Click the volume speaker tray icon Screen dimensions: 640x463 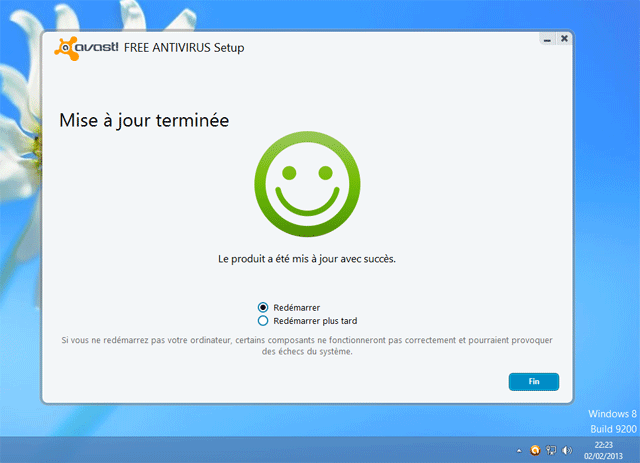coord(567,450)
